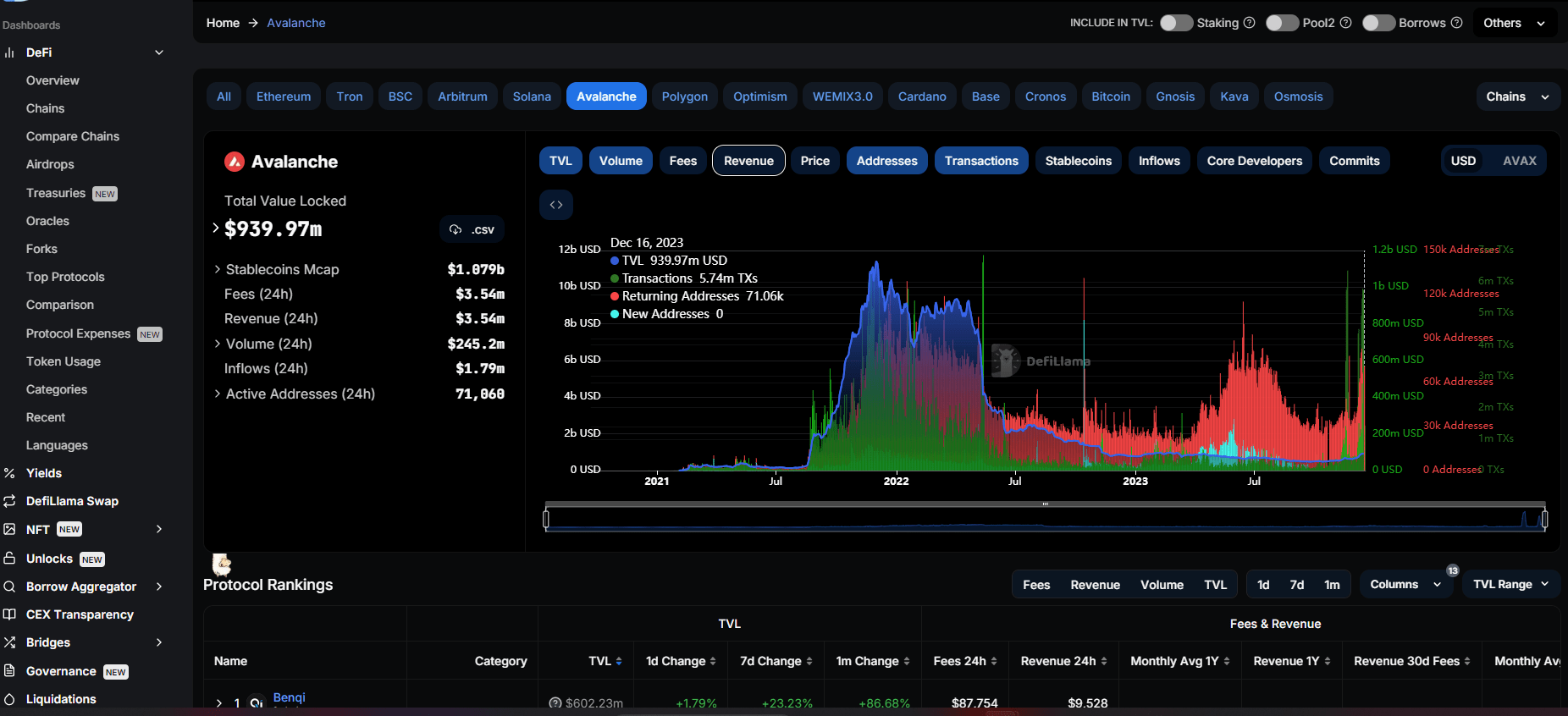Open Top Protocols in sidebar
The height and width of the screenshot is (716, 1568).
pyautogui.click(x=65, y=277)
